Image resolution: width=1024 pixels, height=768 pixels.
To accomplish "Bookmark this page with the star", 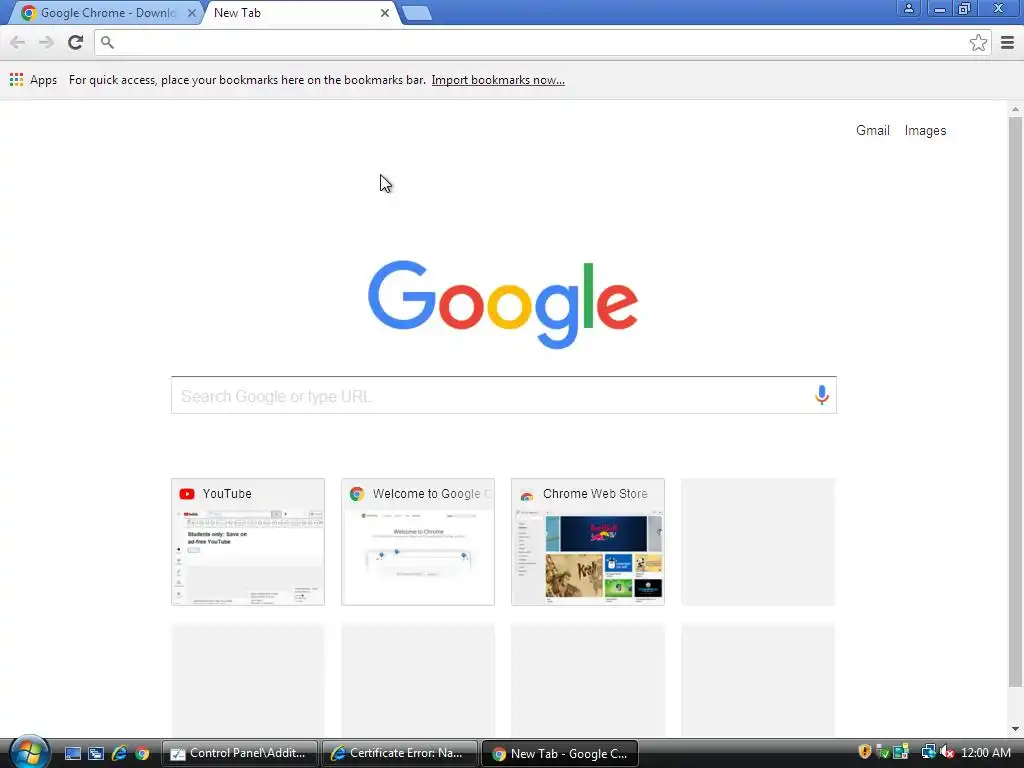I will point(978,42).
